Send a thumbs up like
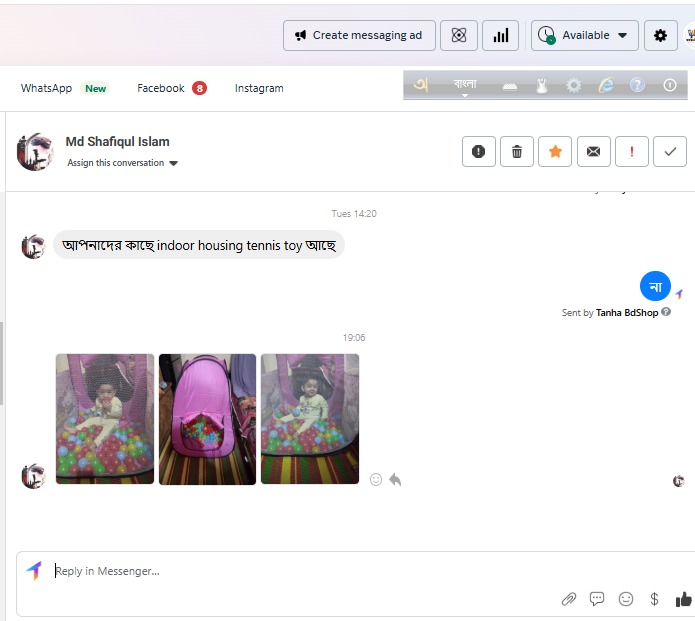Image resolution: width=695 pixels, height=621 pixels. (684, 599)
